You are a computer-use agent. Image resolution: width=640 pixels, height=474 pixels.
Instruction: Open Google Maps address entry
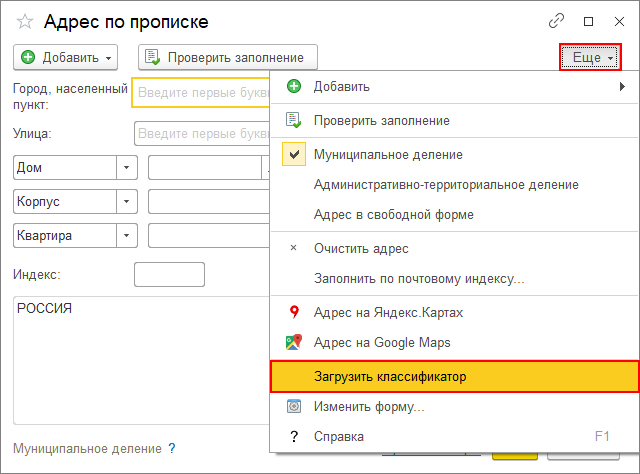pos(381,342)
